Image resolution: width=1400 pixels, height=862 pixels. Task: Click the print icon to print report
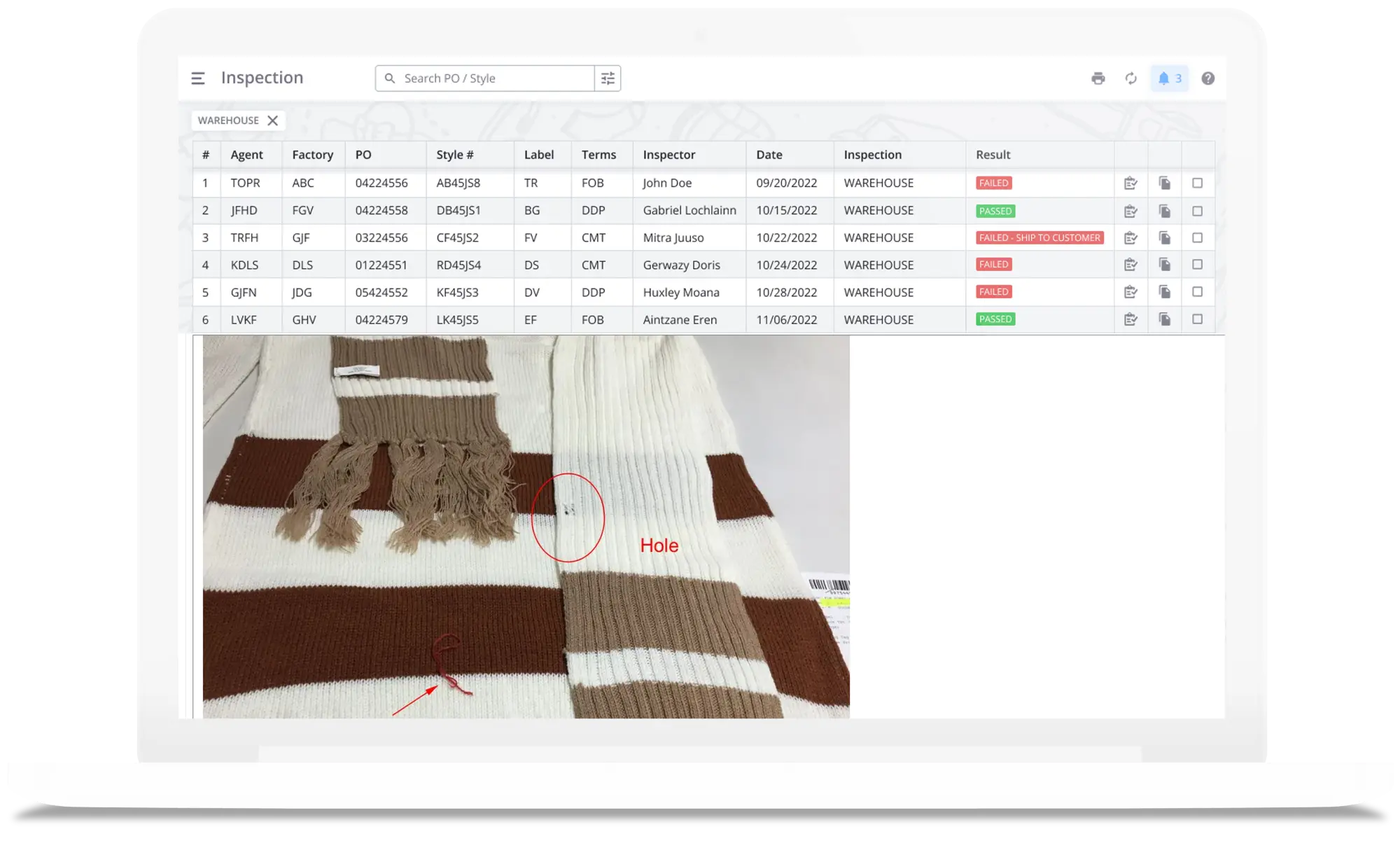(x=1098, y=77)
